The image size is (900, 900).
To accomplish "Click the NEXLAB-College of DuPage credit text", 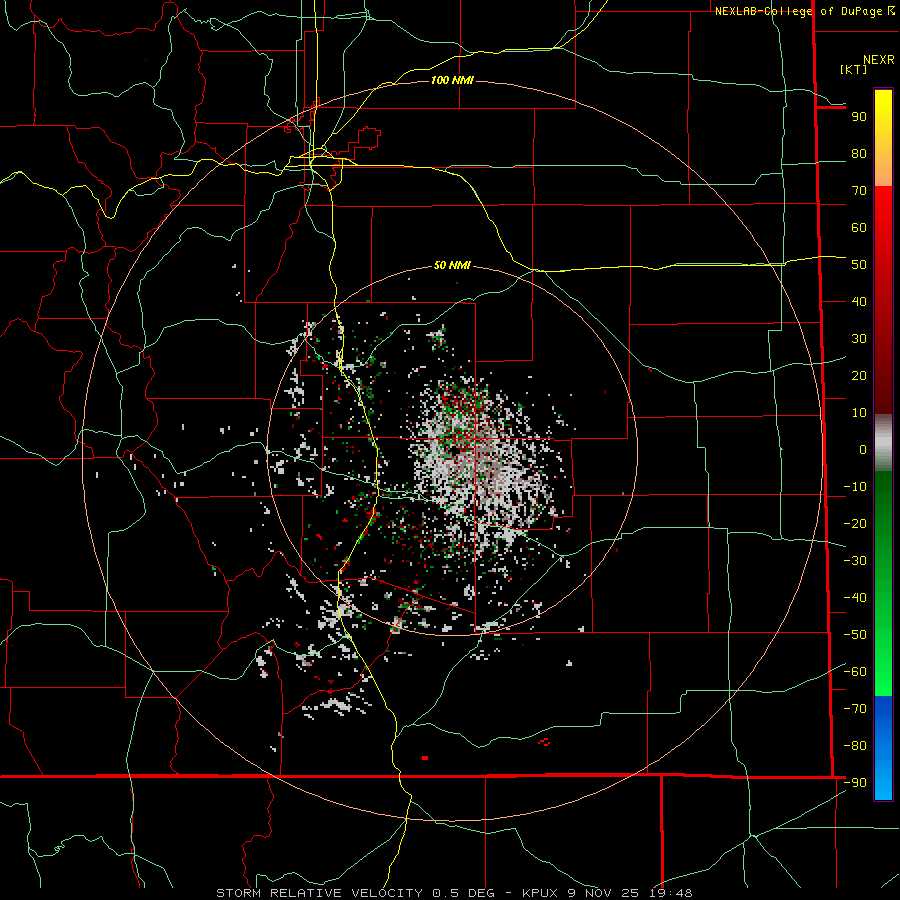I will coord(805,11).
